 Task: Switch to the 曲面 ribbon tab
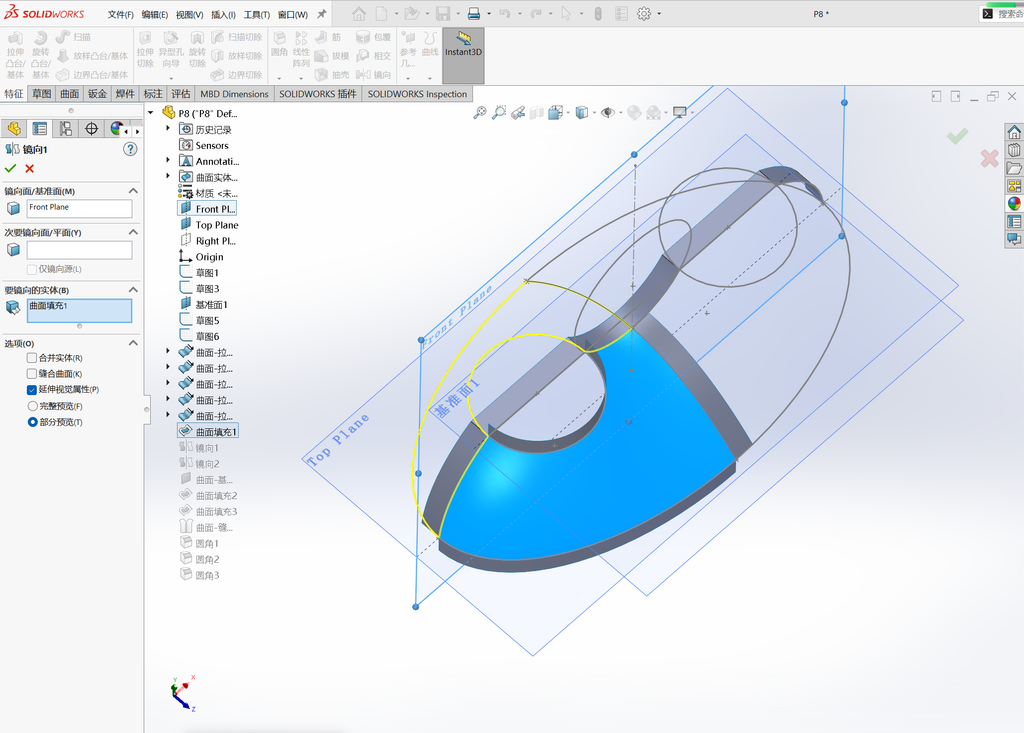69,94
